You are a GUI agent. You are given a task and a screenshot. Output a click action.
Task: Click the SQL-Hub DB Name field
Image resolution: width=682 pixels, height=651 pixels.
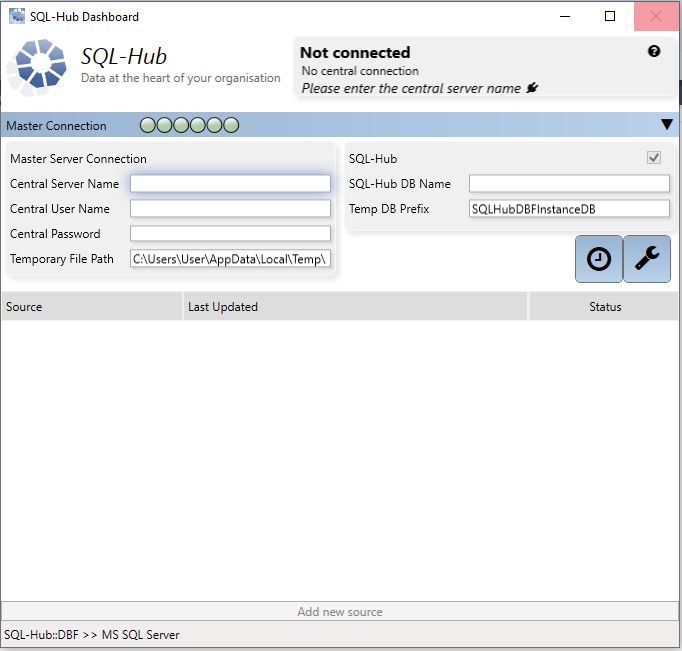point(569,184)
